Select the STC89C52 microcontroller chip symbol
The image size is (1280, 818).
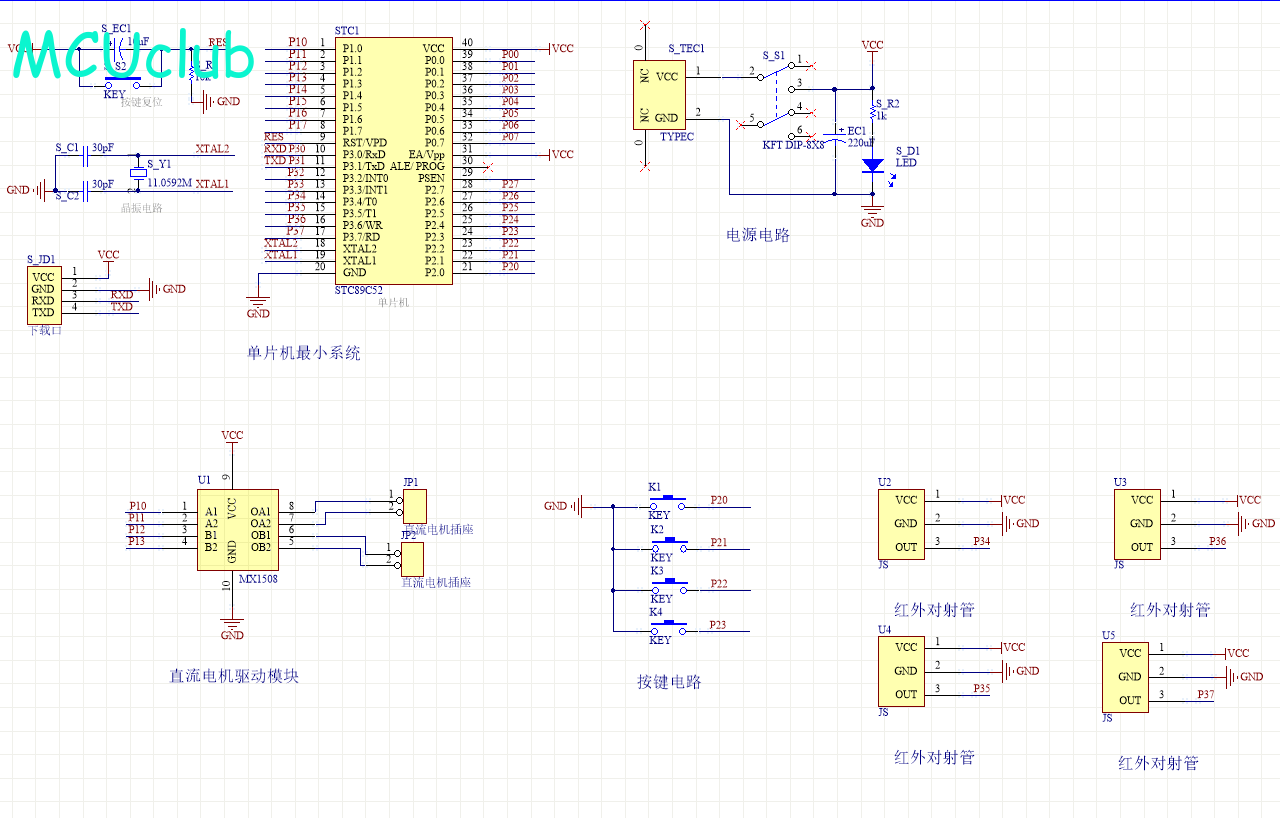393,160
